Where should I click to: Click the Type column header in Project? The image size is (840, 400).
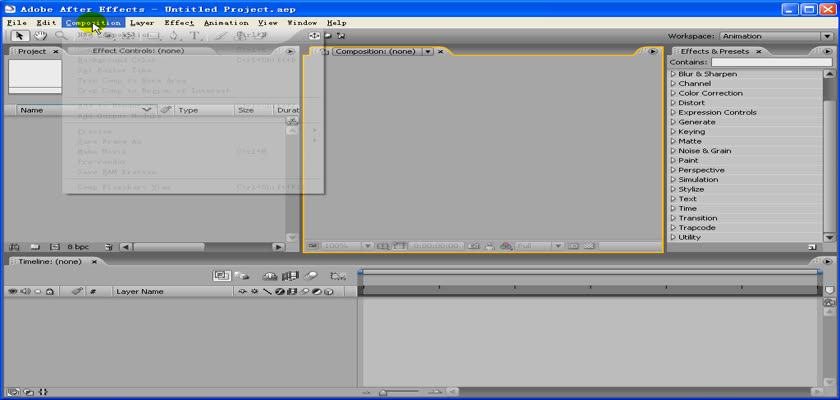(x=188, y=110)
